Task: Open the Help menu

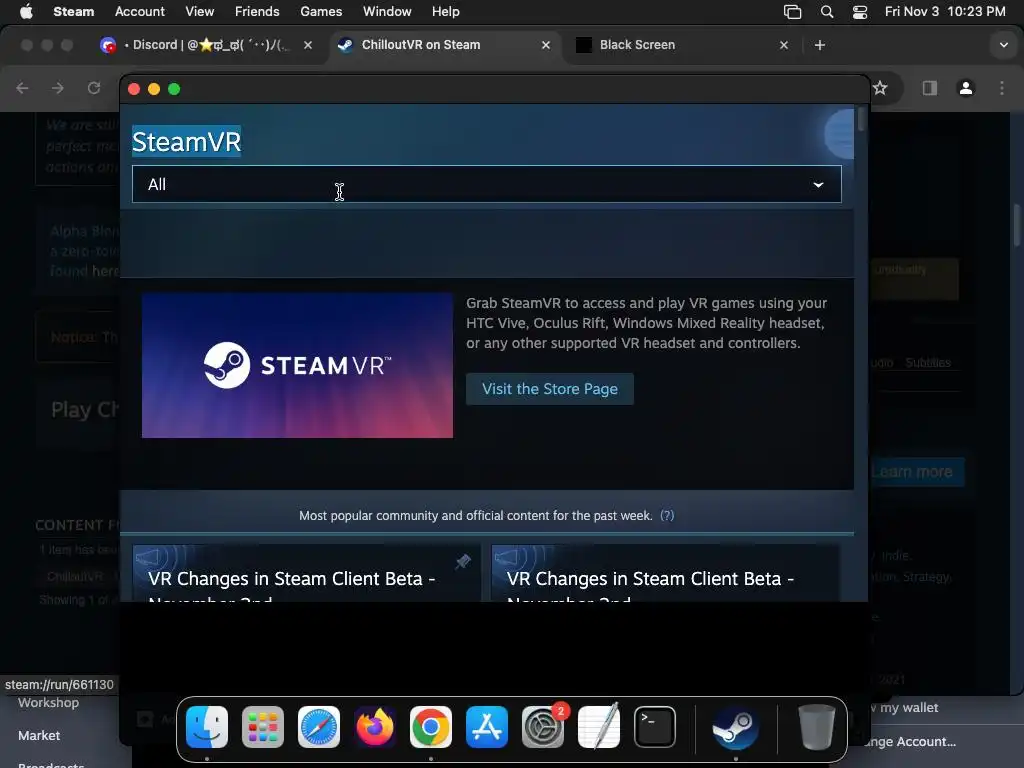Action: 445,11
